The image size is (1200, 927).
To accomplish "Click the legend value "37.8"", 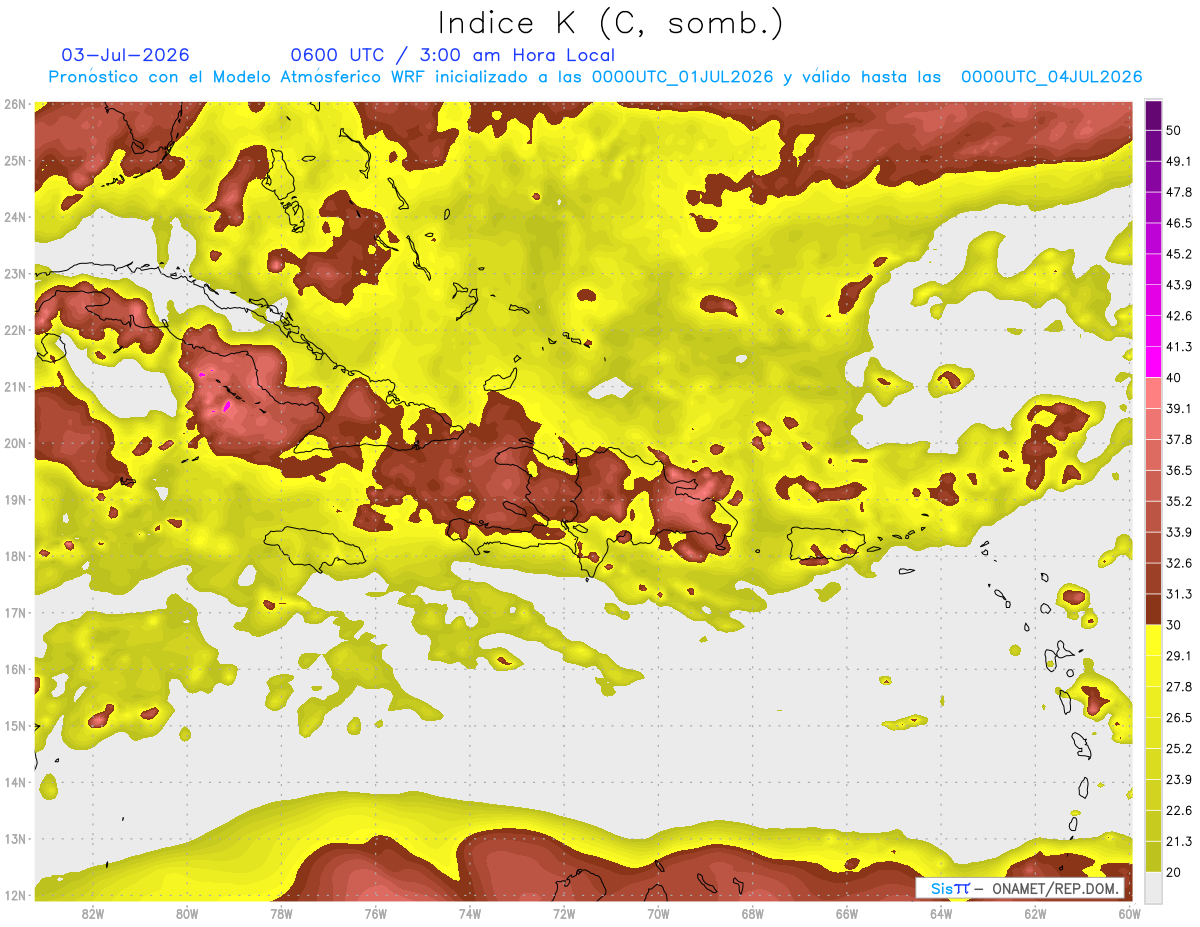I will pyautogui.click(x=1179, y=440).
